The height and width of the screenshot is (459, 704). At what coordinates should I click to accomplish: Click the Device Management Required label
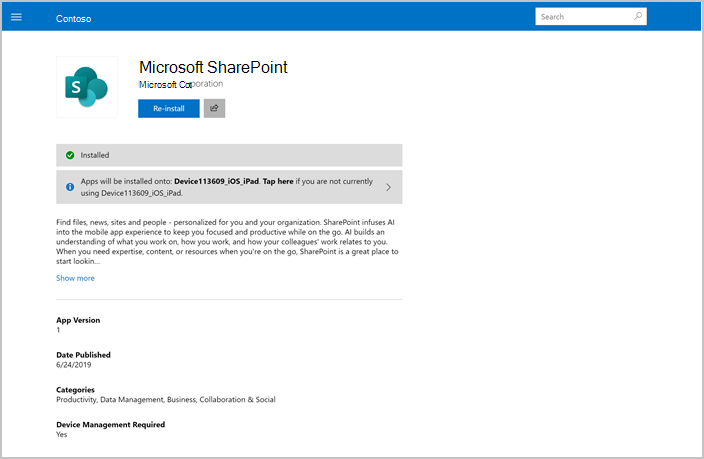click(x=110, y=424)
